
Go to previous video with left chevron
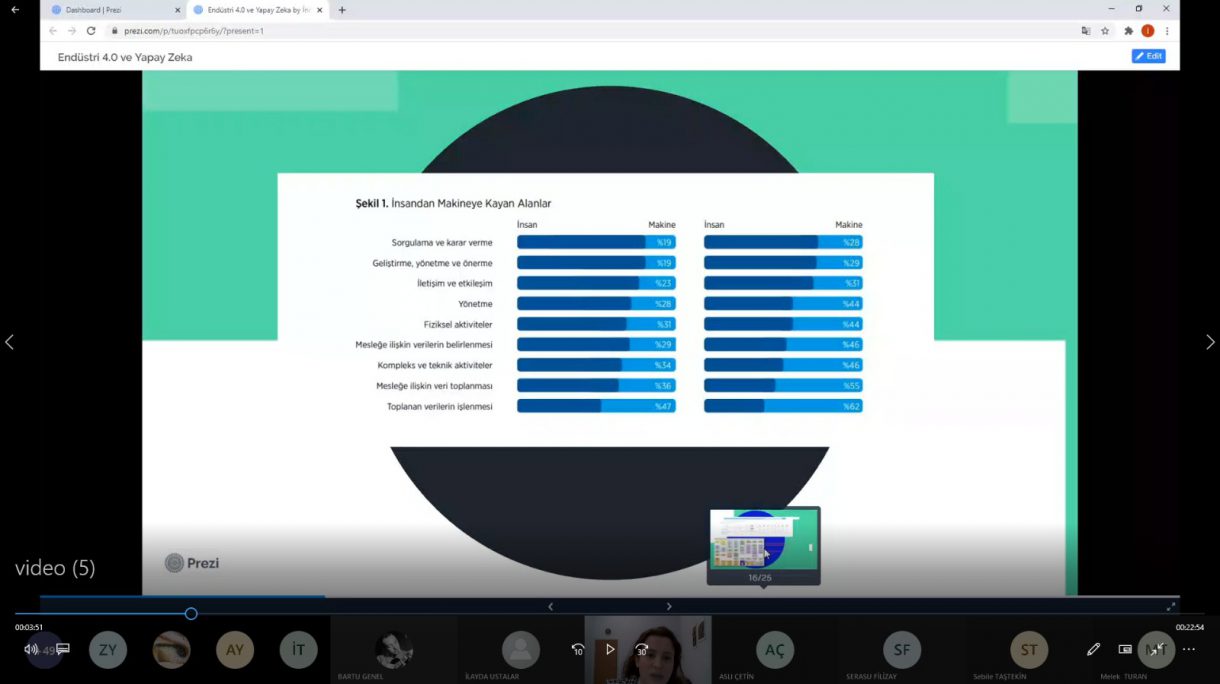(10, 342)
